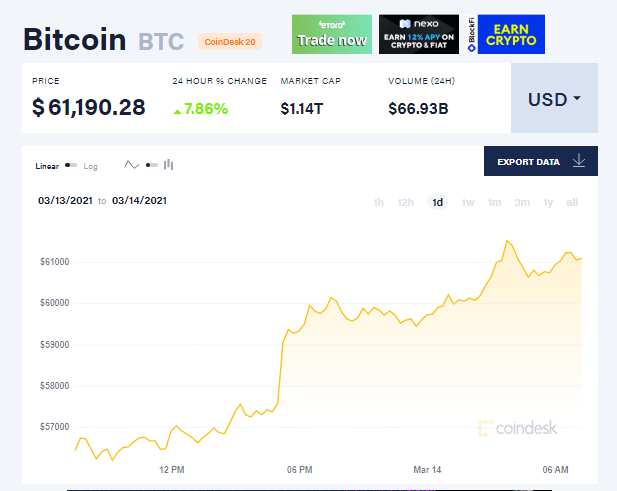Click the CoinDesk 20 badge
617x491 pixels.
(230, 42)
